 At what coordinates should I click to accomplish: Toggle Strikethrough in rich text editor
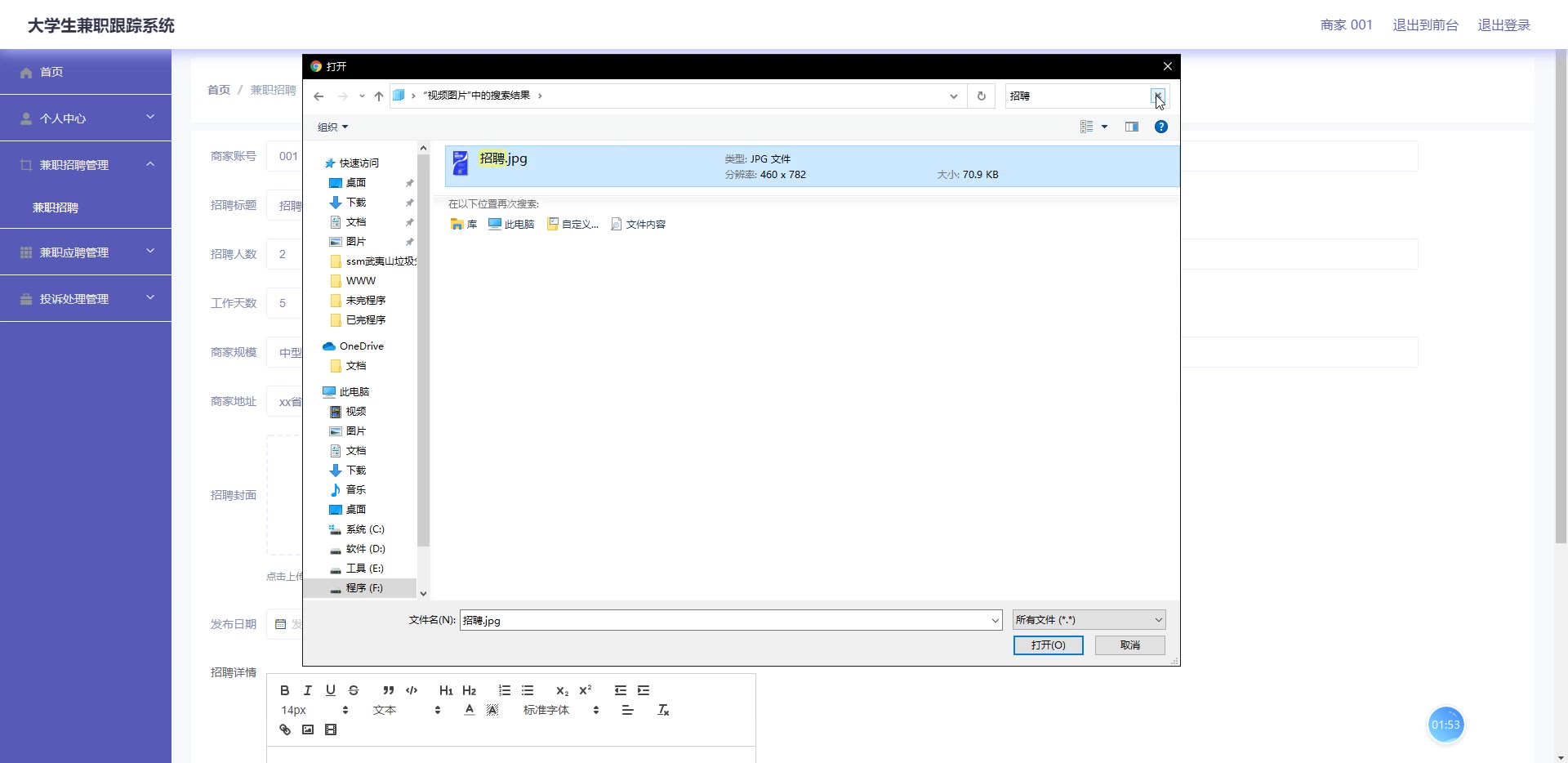point(354,690)
